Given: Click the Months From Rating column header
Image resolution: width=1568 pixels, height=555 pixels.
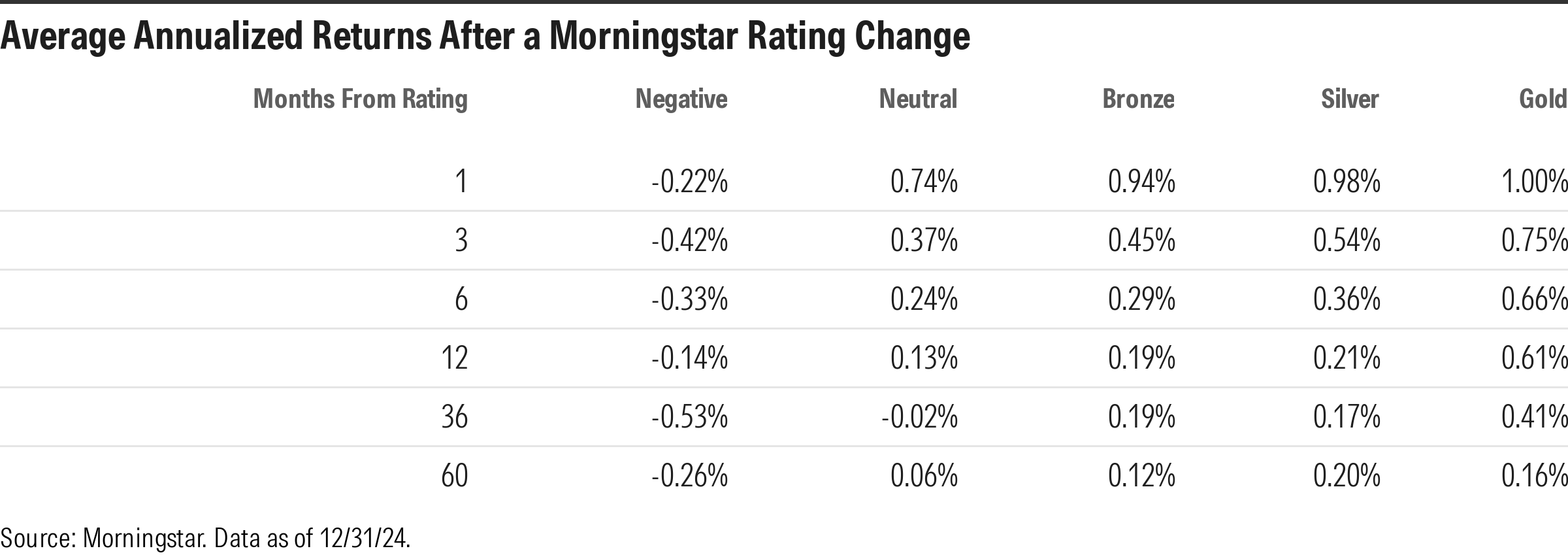Looking at the screenshot, I should click(x=360, y=99).
